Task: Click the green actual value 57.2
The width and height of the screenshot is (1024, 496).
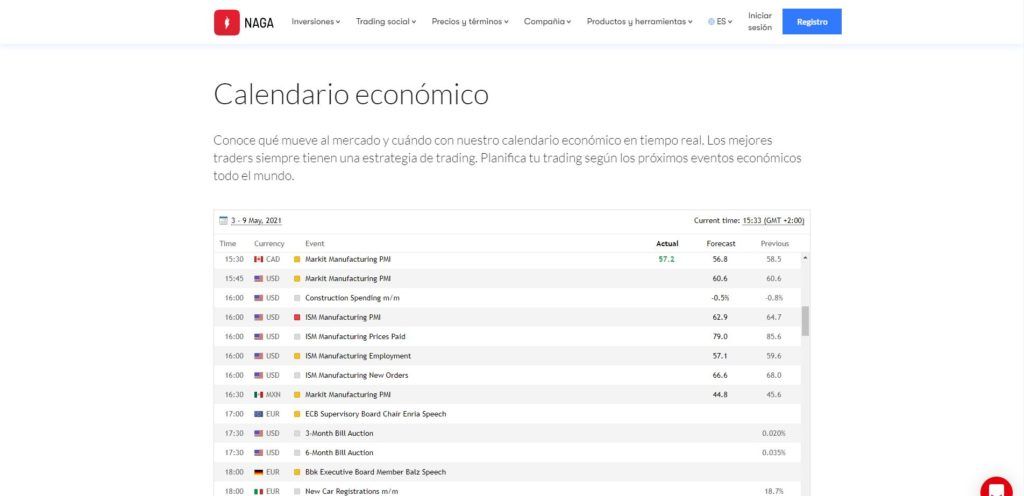Action: [x=667, y=259]
